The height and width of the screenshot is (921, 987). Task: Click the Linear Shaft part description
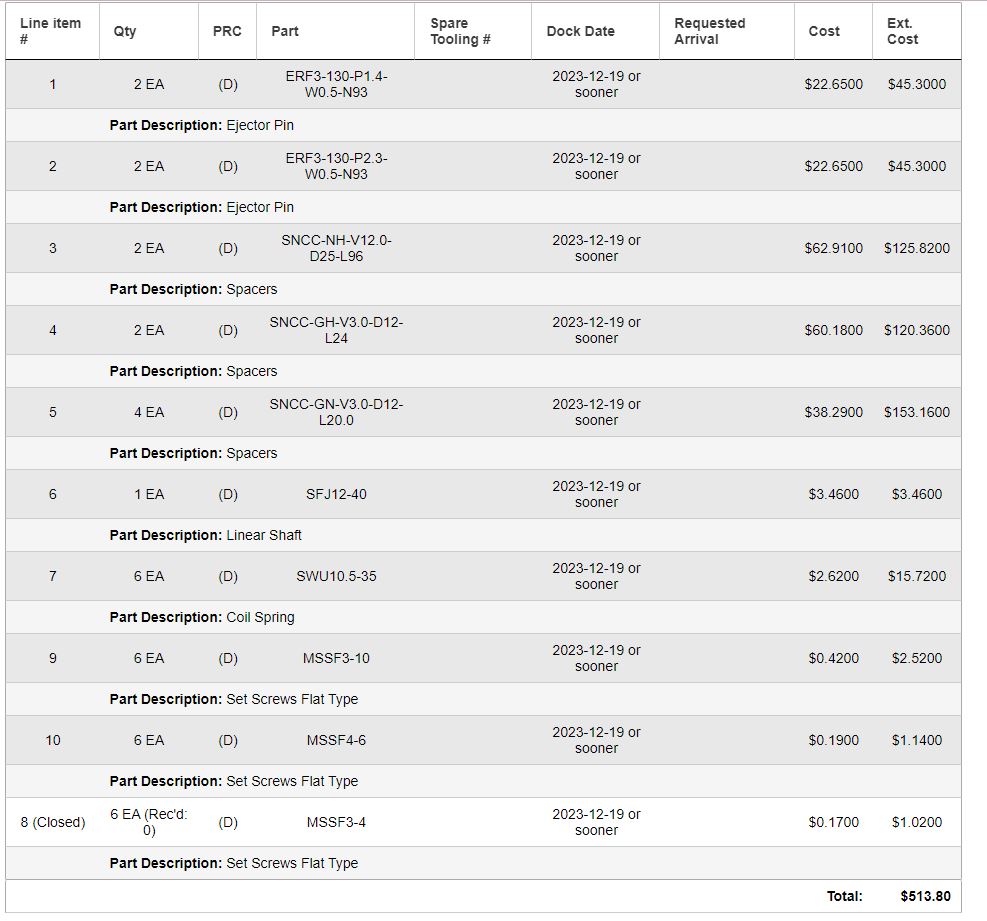[x=264, y=535]
